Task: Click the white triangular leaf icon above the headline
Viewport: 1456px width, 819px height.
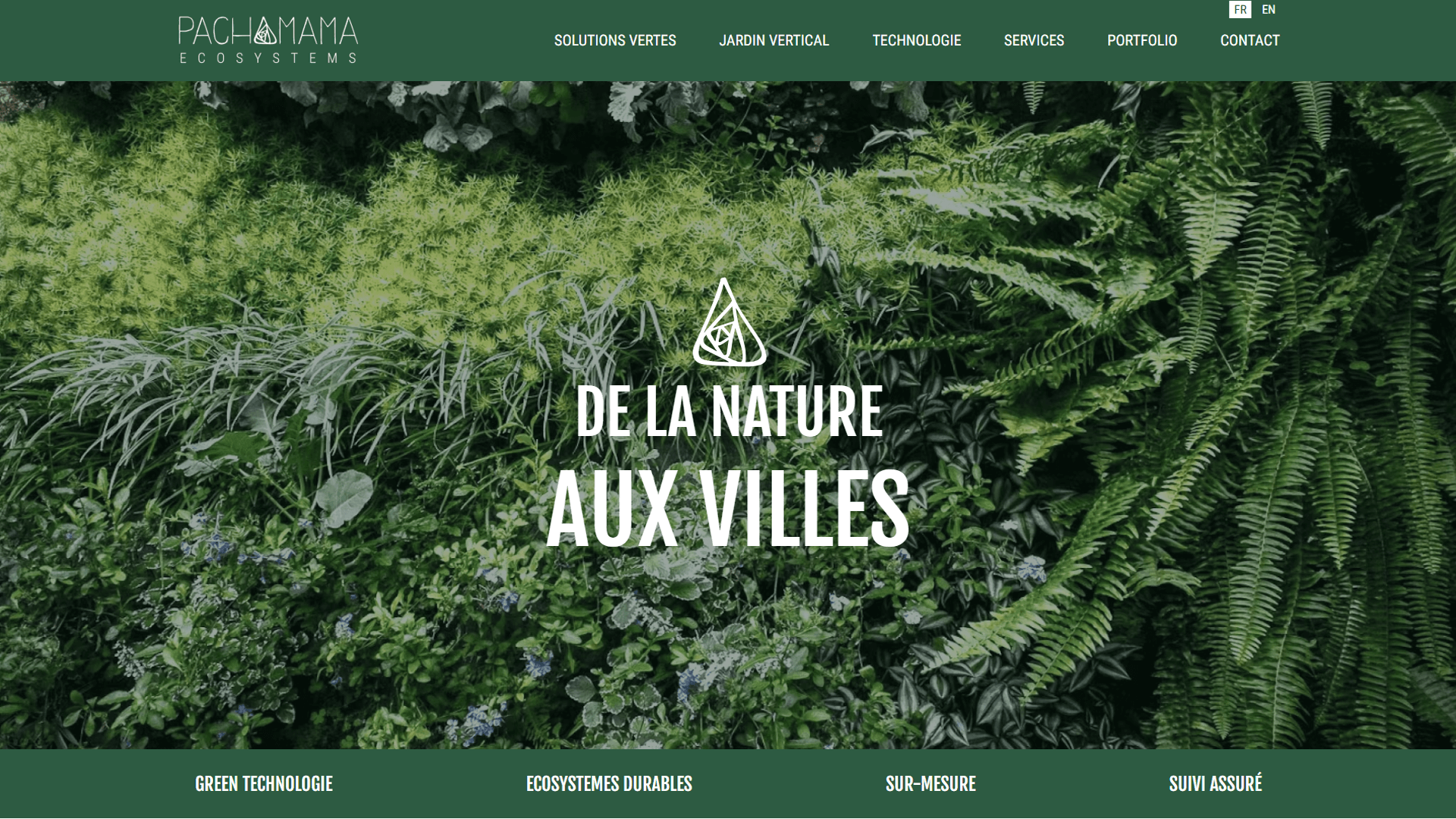Action: (x=730, y=322)
